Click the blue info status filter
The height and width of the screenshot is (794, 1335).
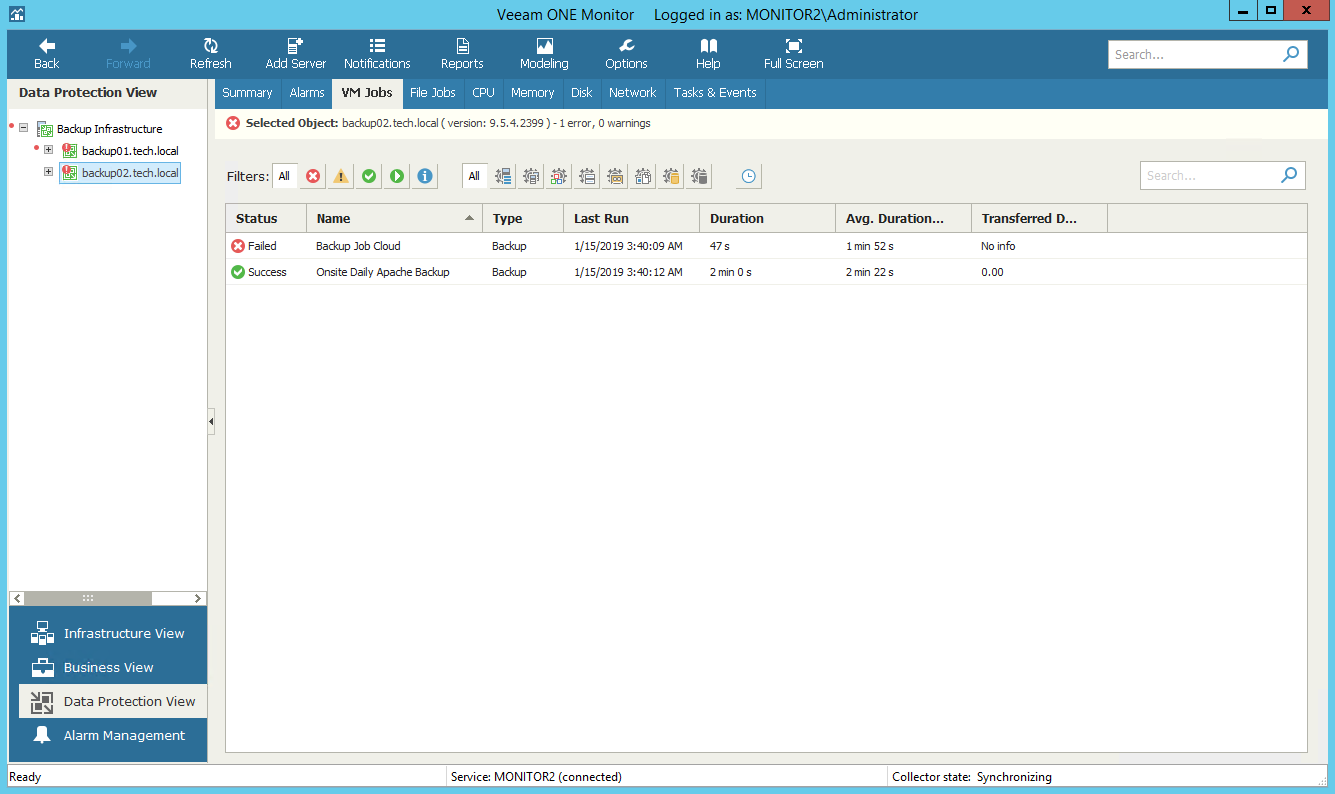425,176
